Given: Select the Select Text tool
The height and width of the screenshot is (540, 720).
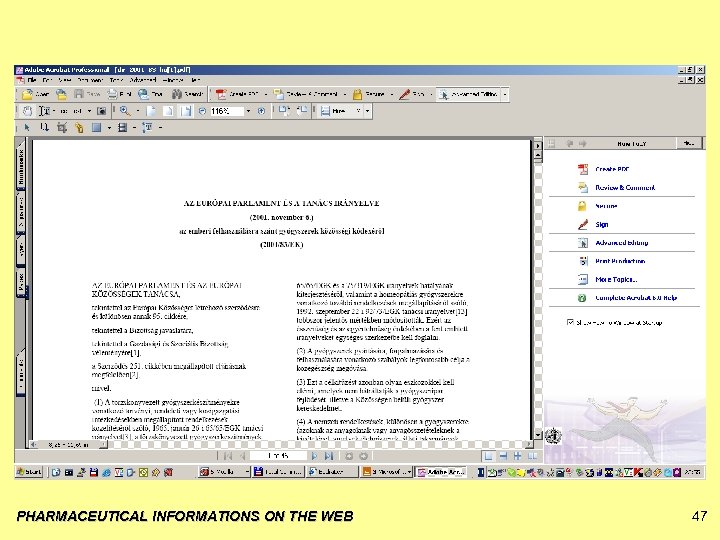Looking at the screenshot, I should [45, 111].
